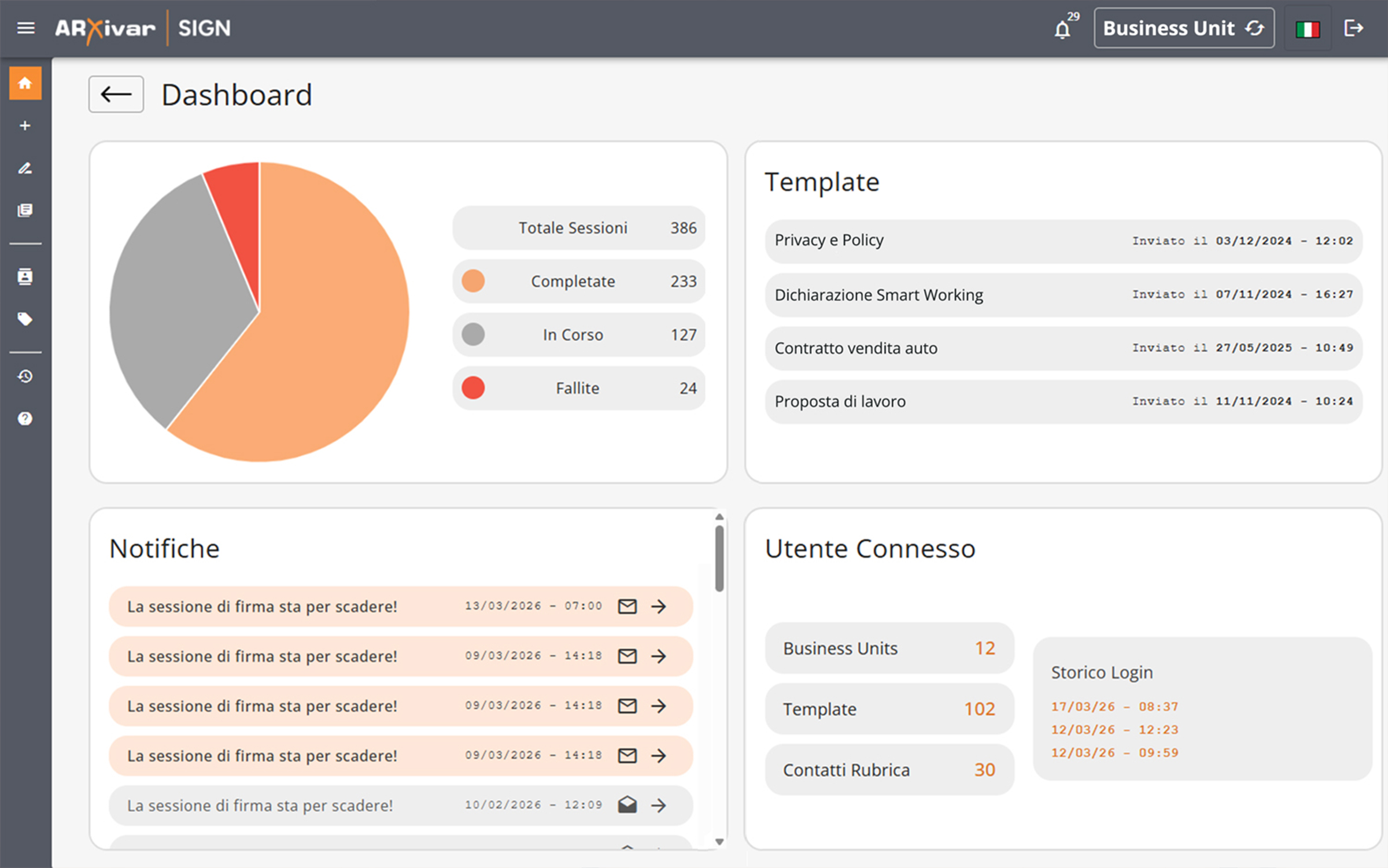Open the history clock sidebar icon
Screen dimensions: 1388x868
click(25, 376)
